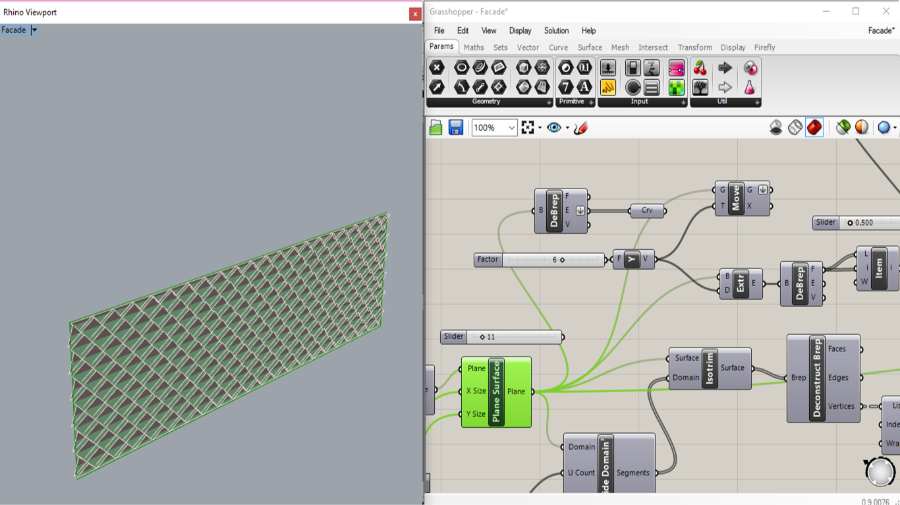Add the Integer parameter with 7 icon
The image size is (900, 505).
[566, 87]
